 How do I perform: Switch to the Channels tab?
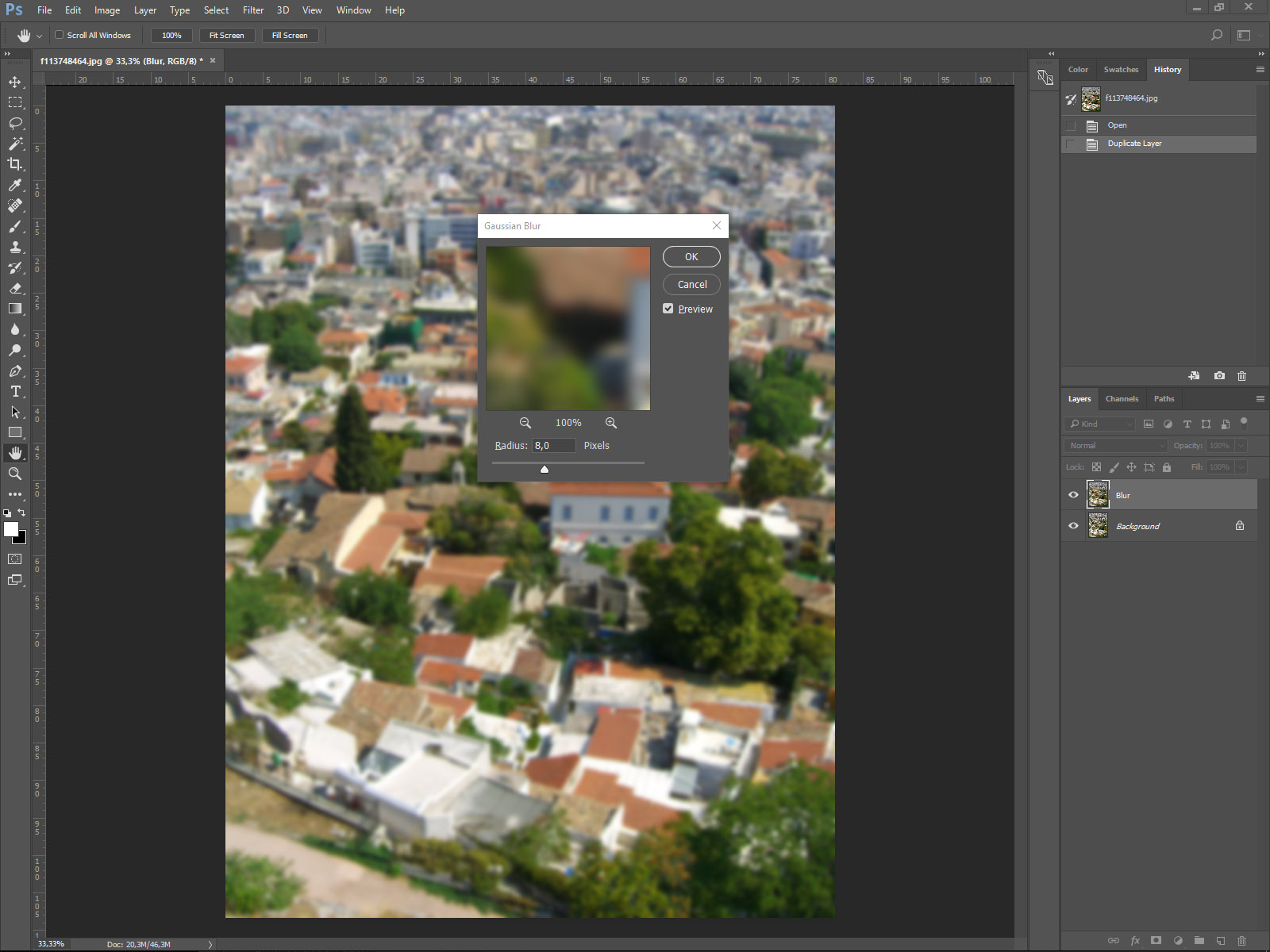click(x=1122, y=399)
